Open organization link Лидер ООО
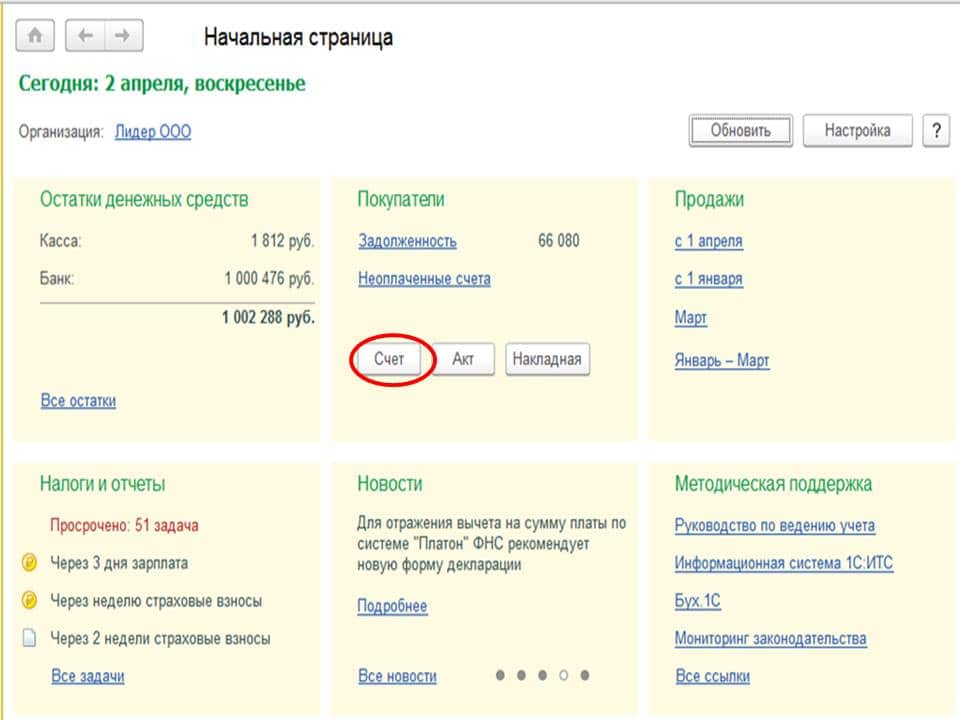Image resolution: width=960 pixels, height=720 pixels. point(153,132)
